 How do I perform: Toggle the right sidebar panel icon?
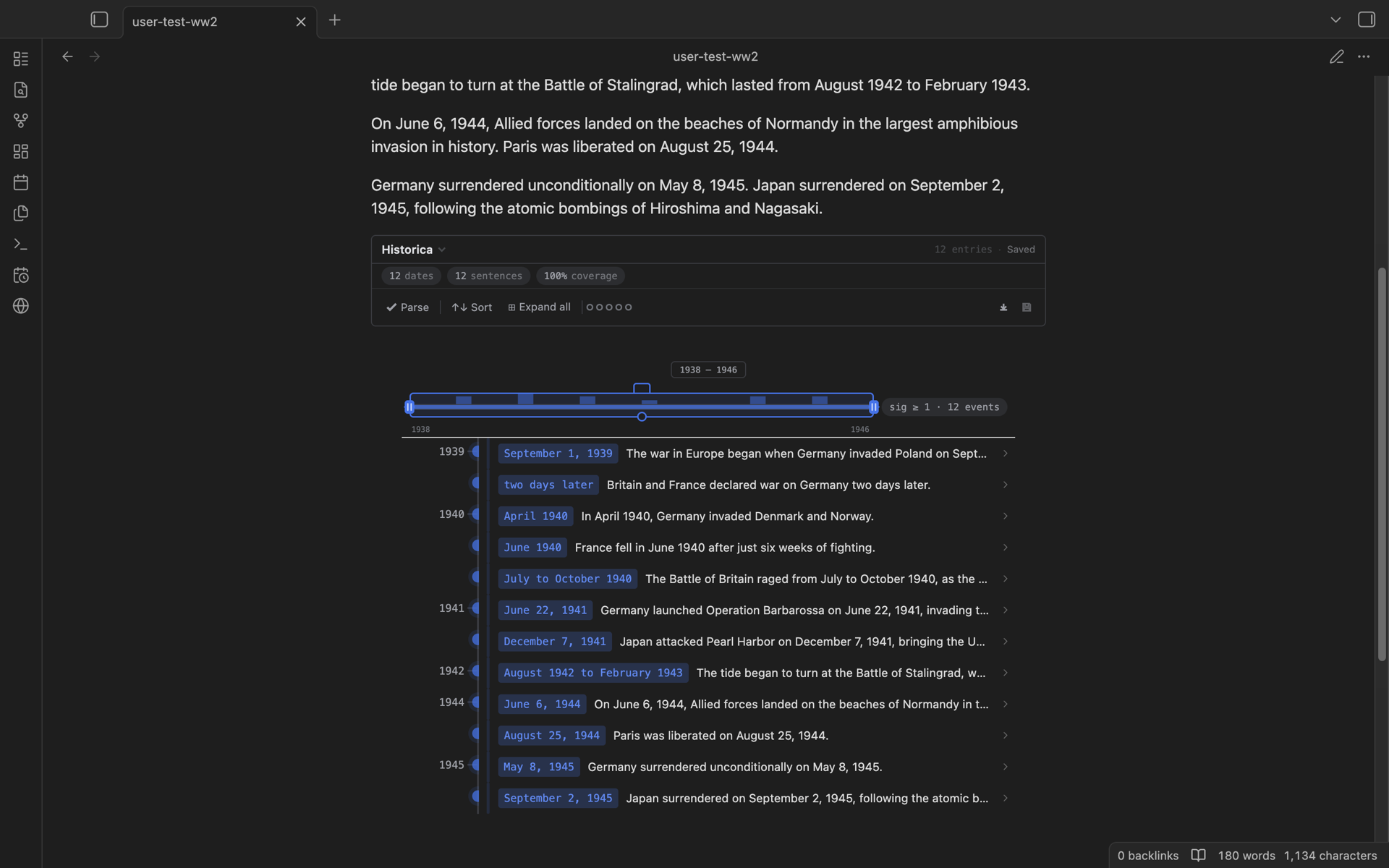pos(1366,20)
